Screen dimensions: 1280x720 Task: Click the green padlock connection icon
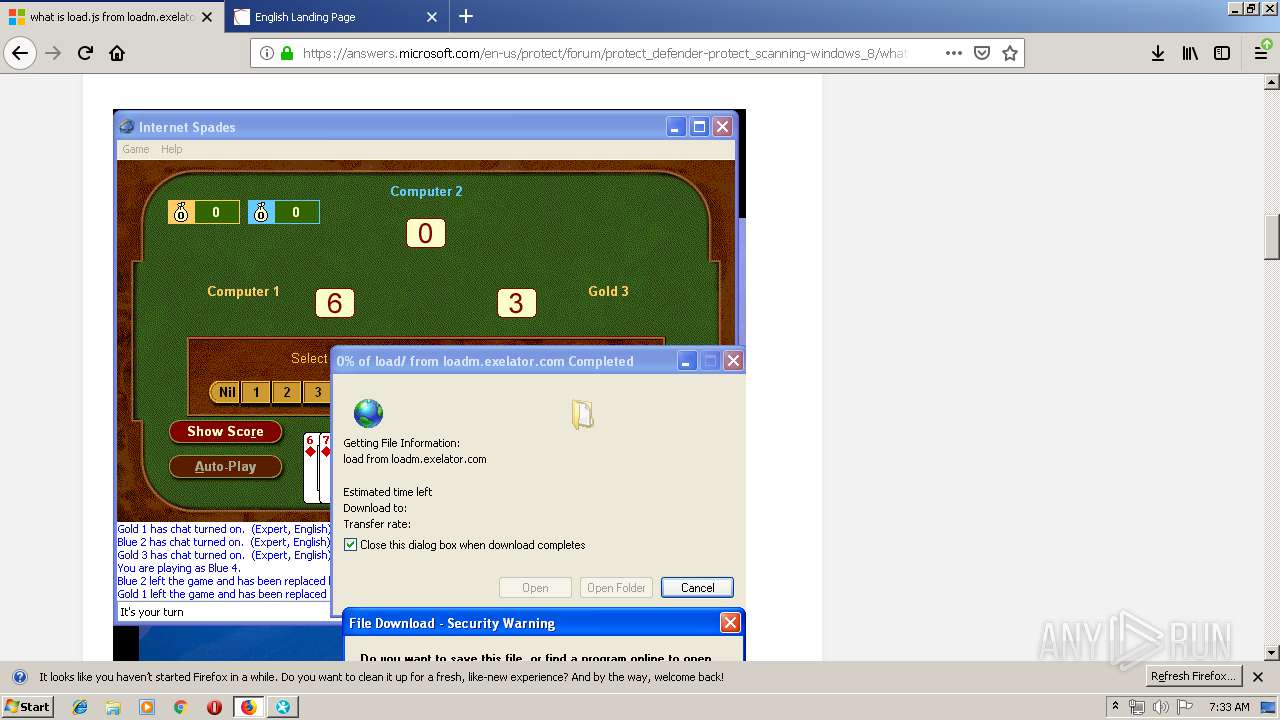click(x=287, y=53)
